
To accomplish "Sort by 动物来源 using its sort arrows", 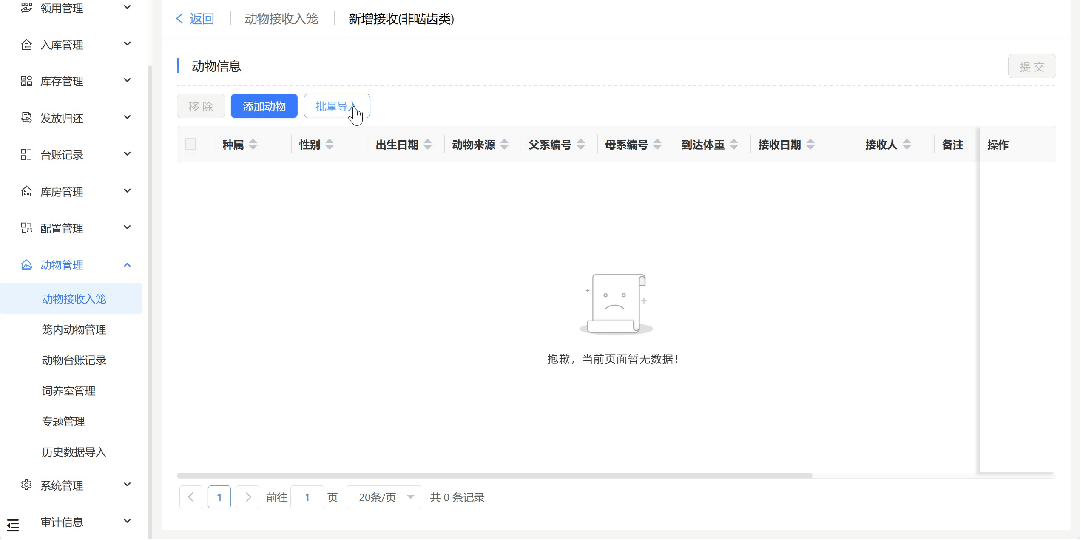I will click(505, 145).
